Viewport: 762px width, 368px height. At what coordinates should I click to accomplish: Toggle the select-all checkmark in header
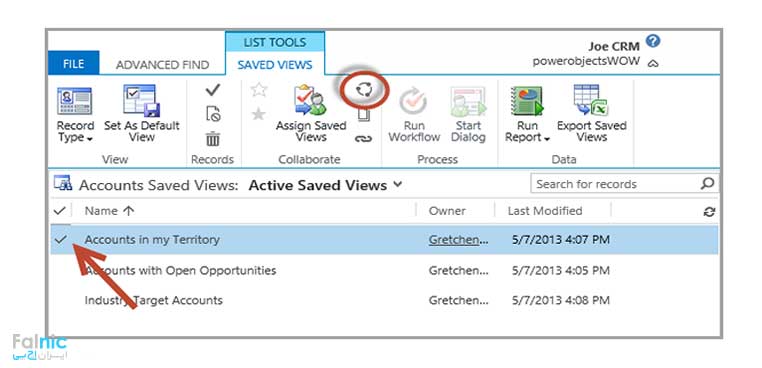click(60, 211)
